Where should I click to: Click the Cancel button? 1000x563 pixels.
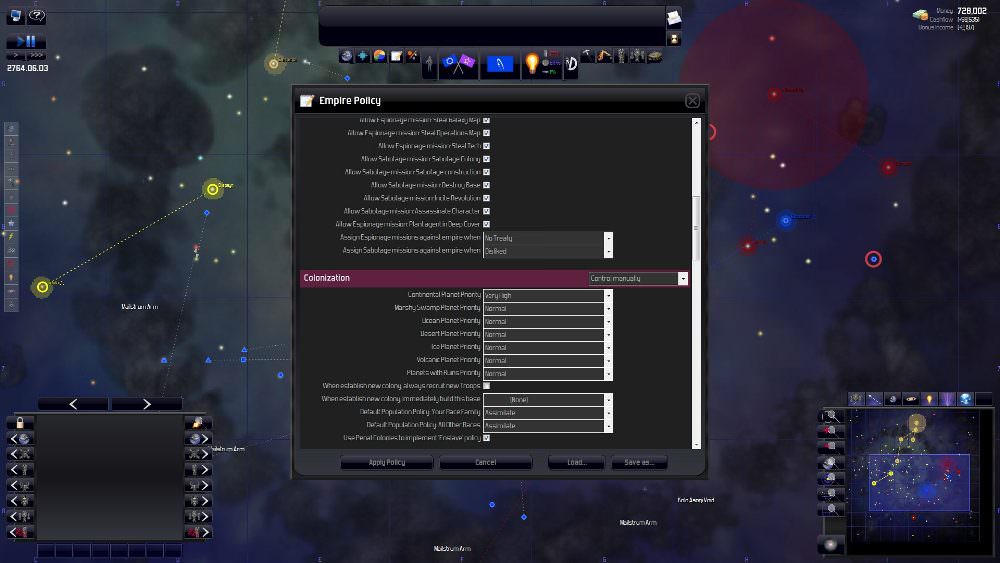point(485,462)
